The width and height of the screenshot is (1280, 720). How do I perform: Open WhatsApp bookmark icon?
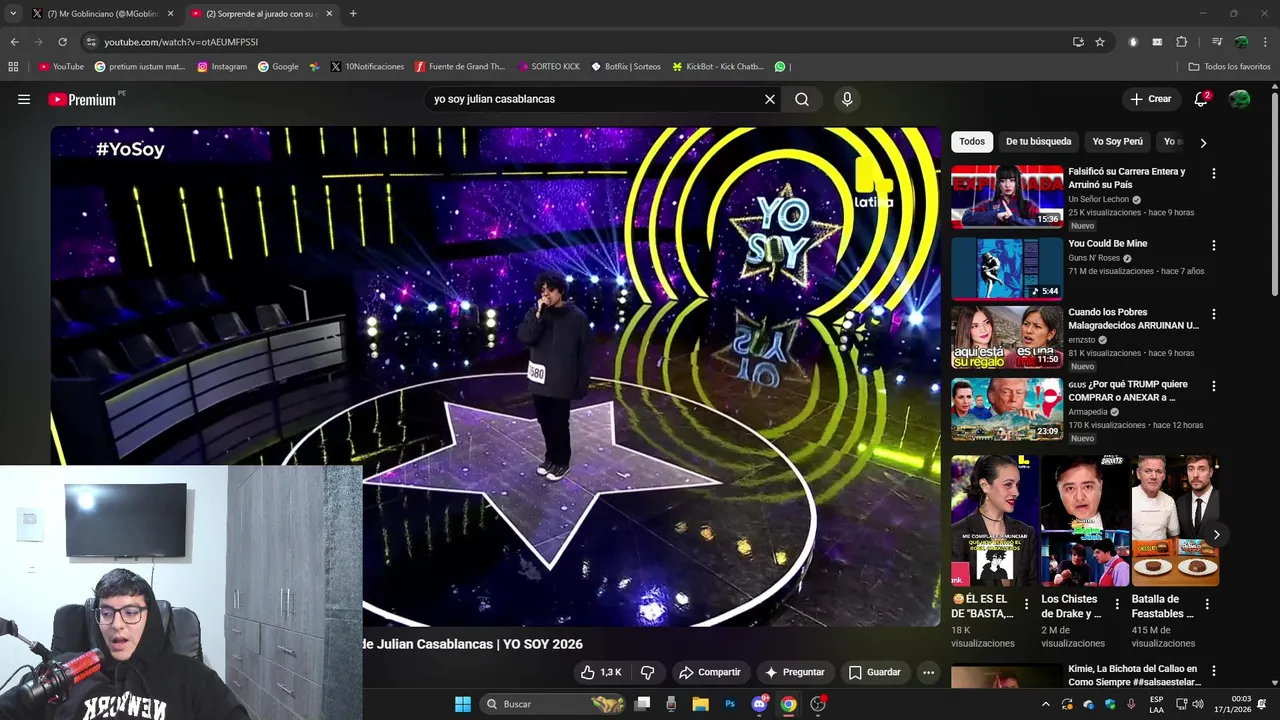(780, 67)
